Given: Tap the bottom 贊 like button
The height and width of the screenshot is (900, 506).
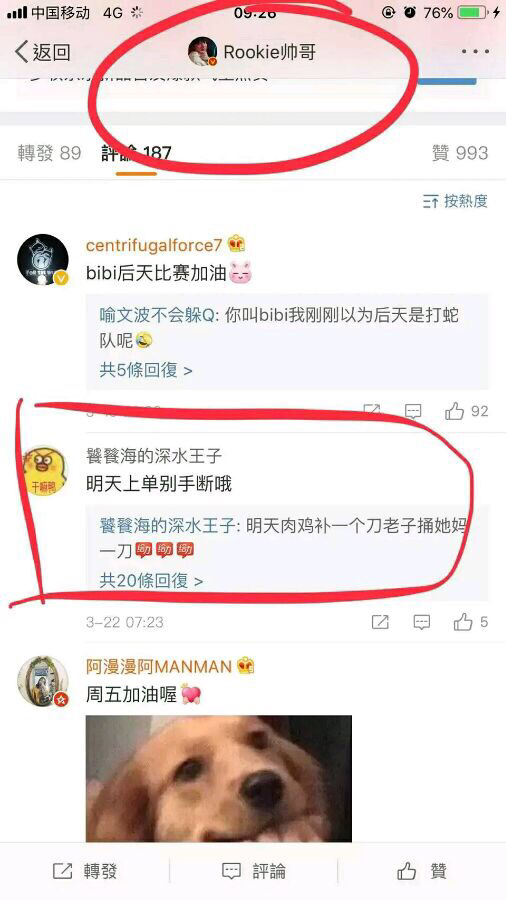Looking at the screenshot, I should (x=422, y=871).
